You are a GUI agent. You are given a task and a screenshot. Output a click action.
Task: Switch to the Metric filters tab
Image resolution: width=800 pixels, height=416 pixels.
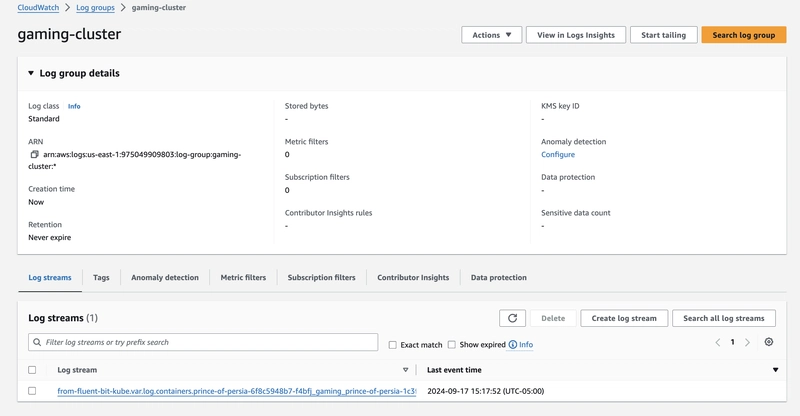coord(243,277)
